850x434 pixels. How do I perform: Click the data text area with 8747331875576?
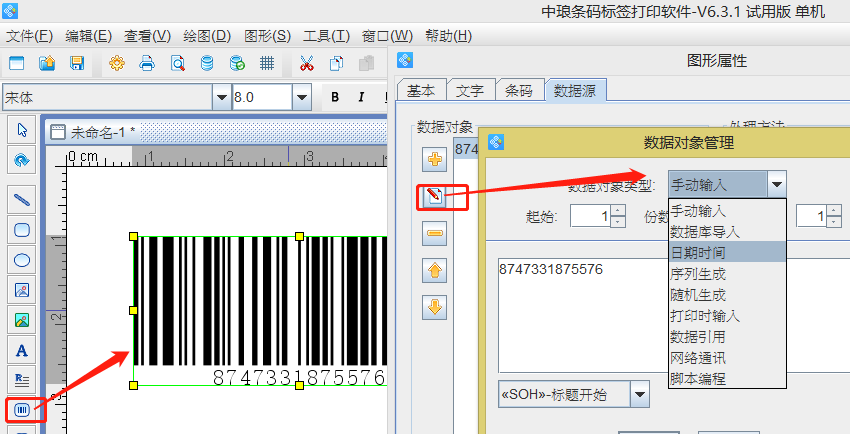580,320
